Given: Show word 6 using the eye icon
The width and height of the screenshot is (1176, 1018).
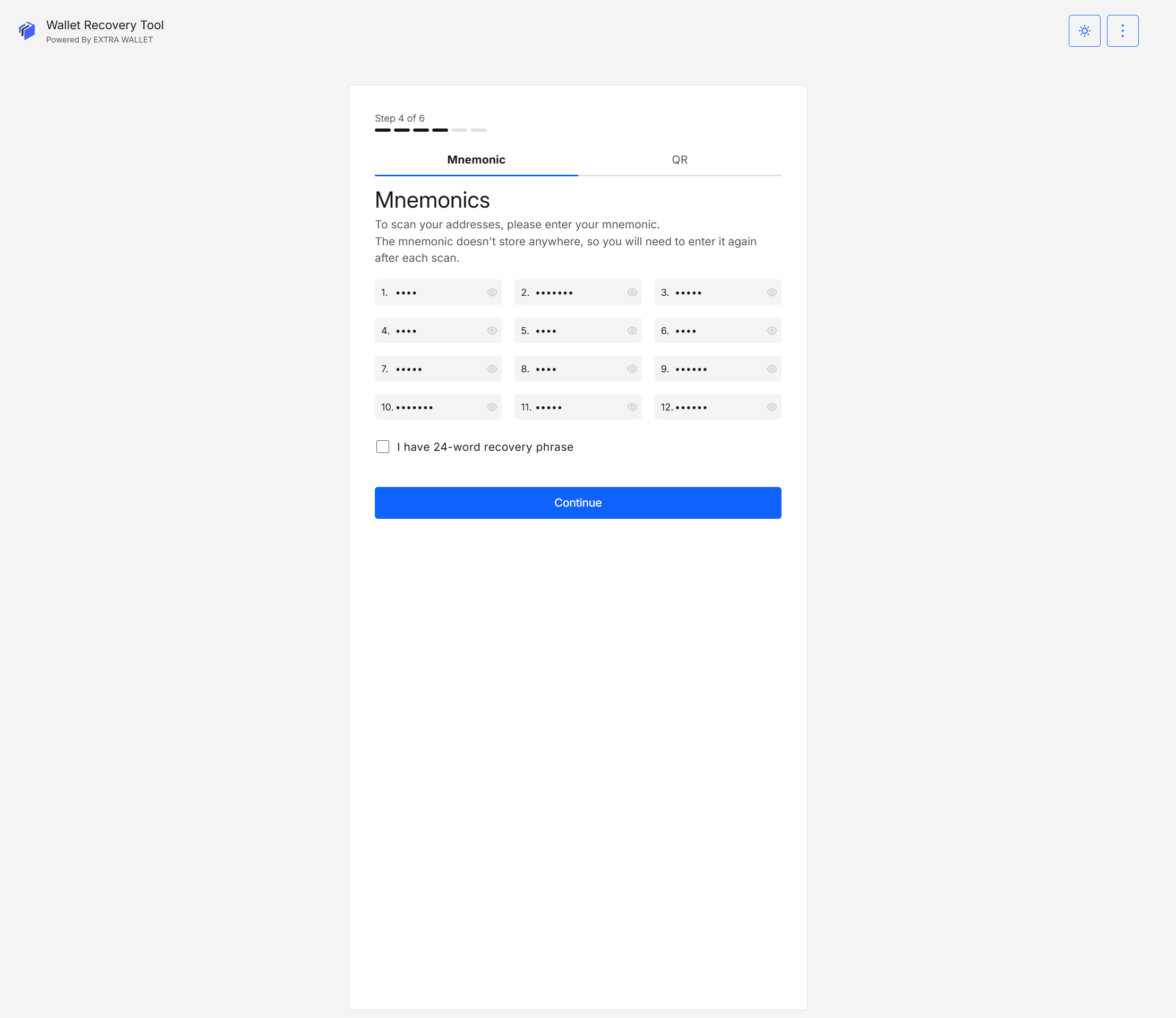Looking at the screenshot, I should point(771,331).
